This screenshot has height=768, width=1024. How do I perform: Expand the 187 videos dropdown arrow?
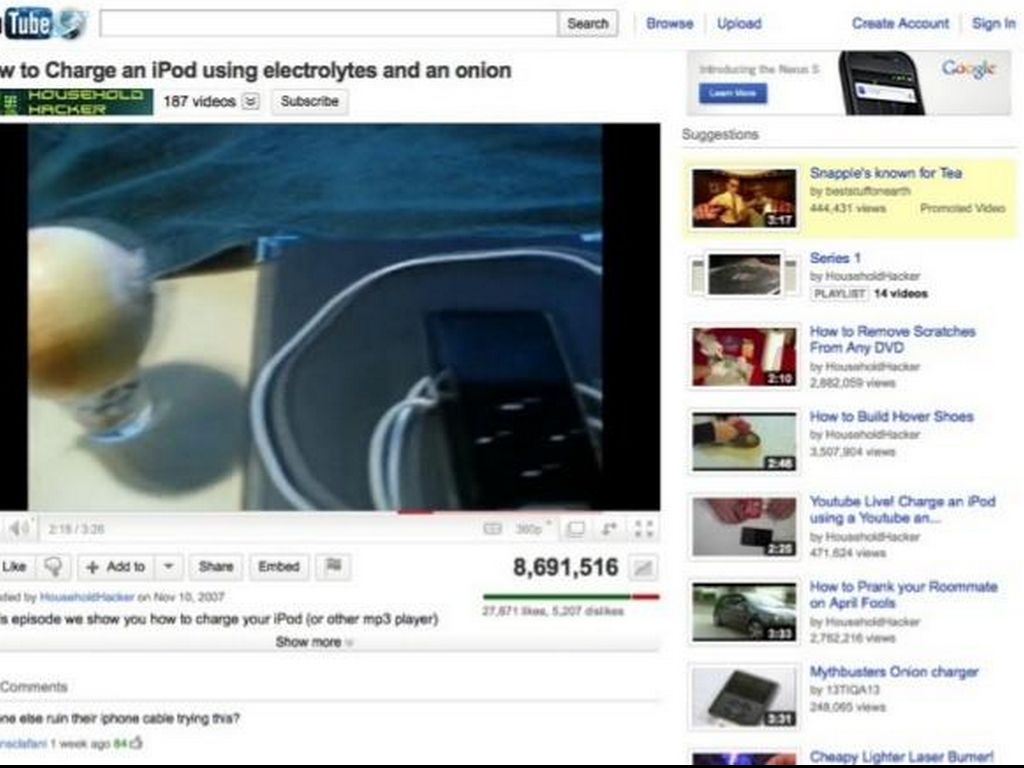coord(251,101)
